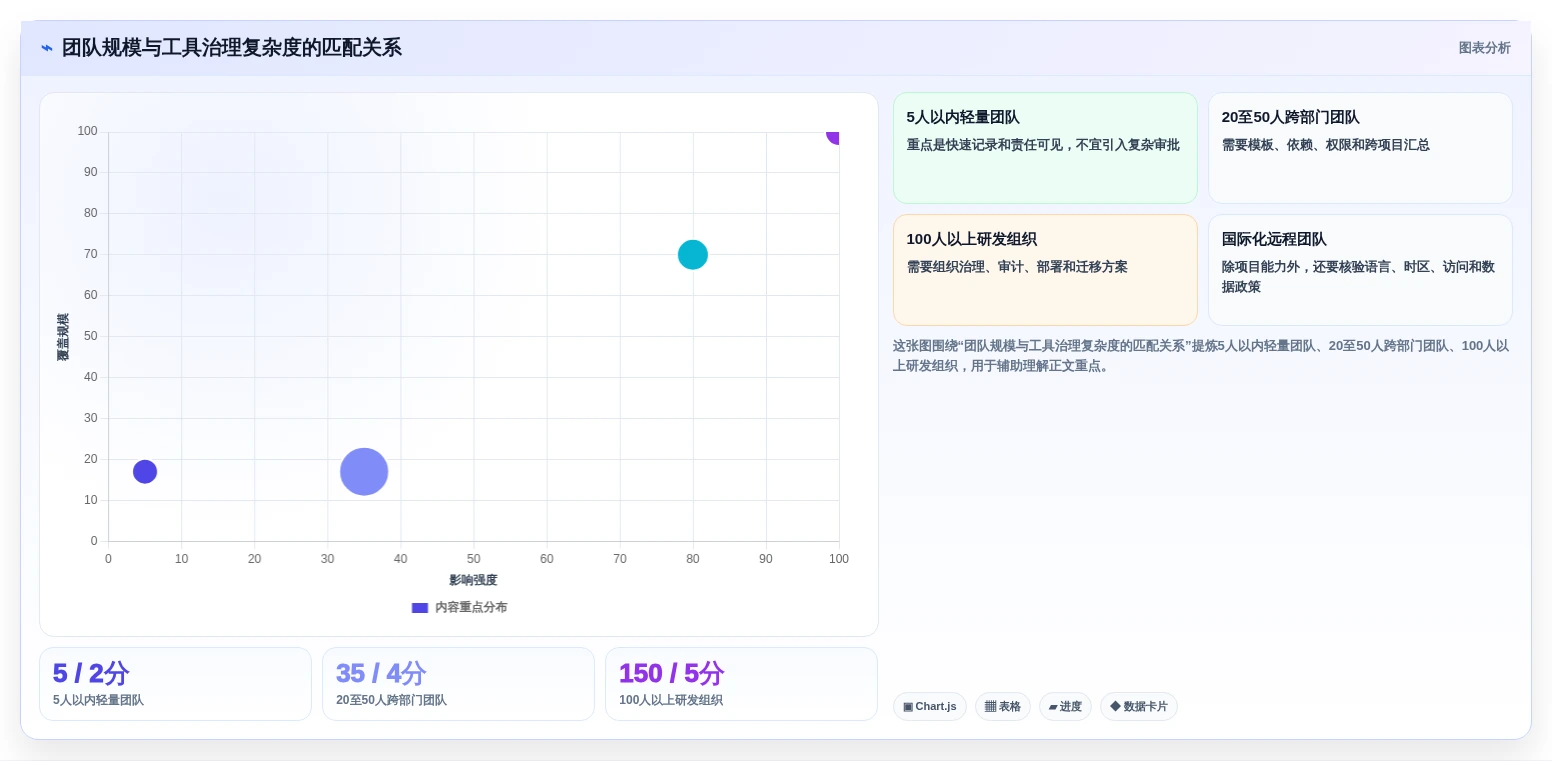
Task: Click the cyan bubble at x=80
Action: [693, 255]
